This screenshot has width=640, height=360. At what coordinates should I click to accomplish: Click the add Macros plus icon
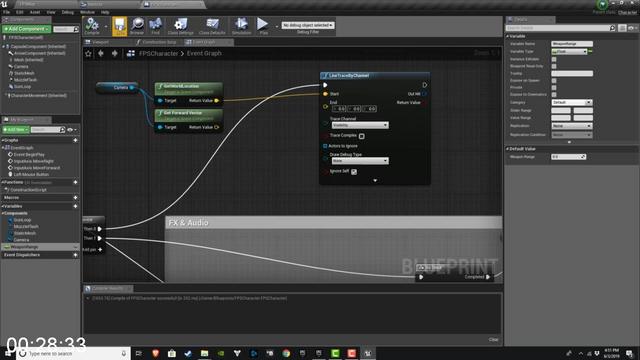[x=76, y=198]
